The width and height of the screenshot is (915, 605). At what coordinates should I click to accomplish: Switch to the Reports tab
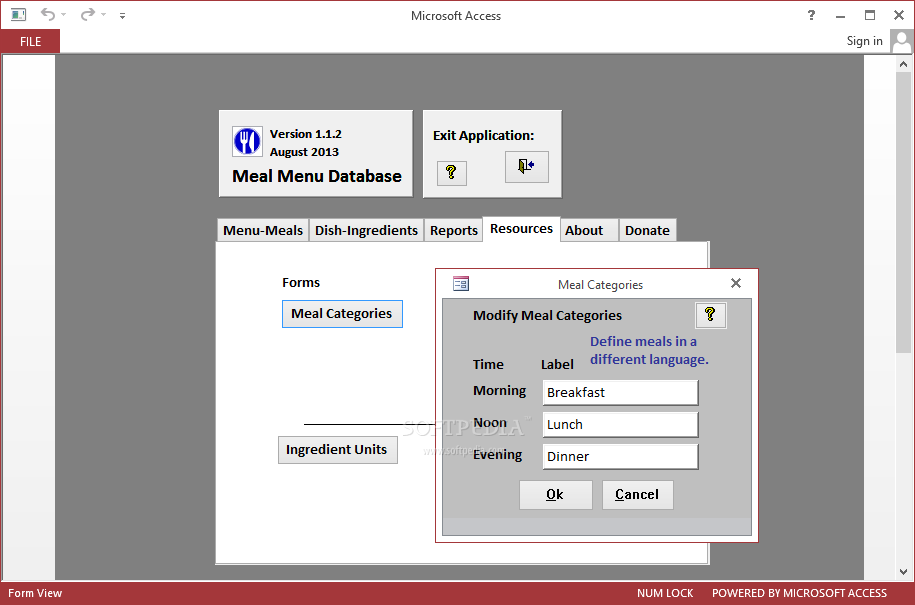click(x=453, y=230)
